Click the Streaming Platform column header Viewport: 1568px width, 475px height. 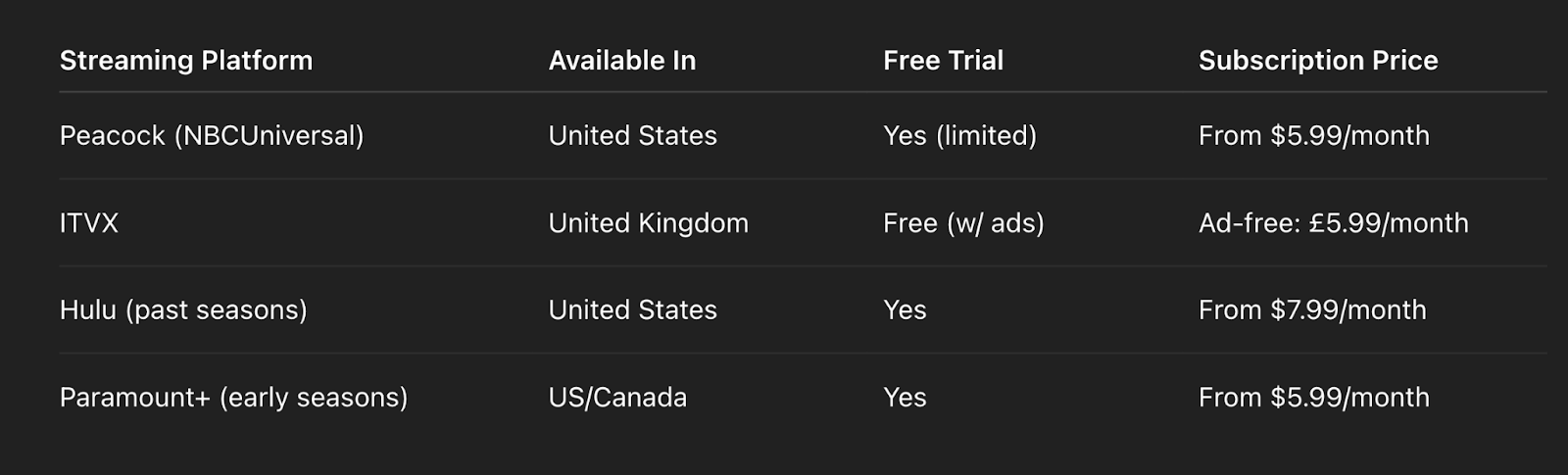(186, 61)
